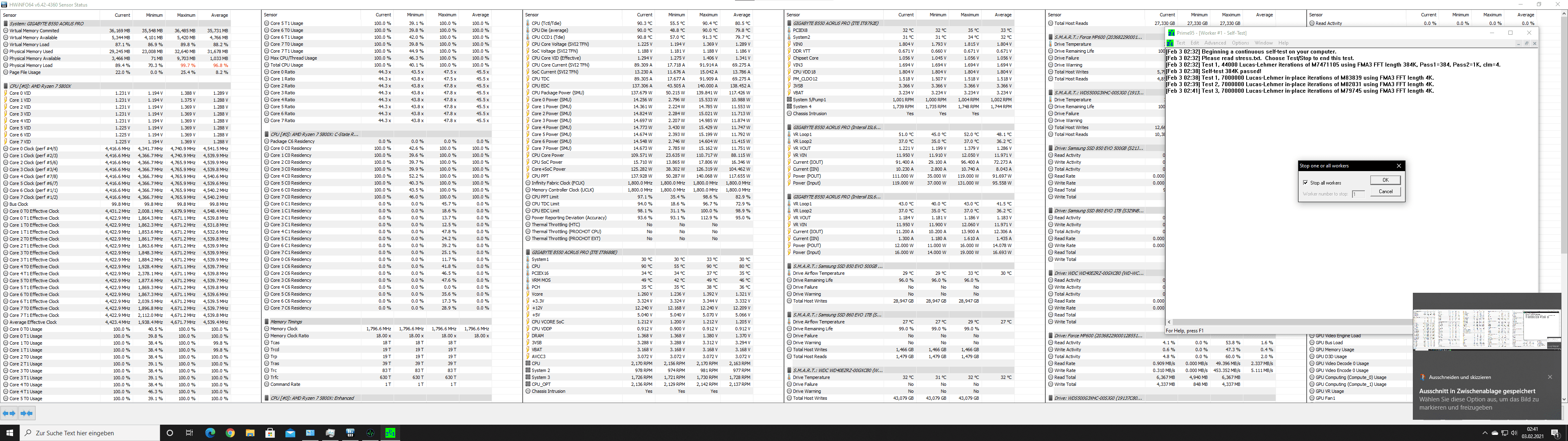
Task: Click the bottom arrow of HWiNFO's vertical scrollbar
Action: [1564, 399]
